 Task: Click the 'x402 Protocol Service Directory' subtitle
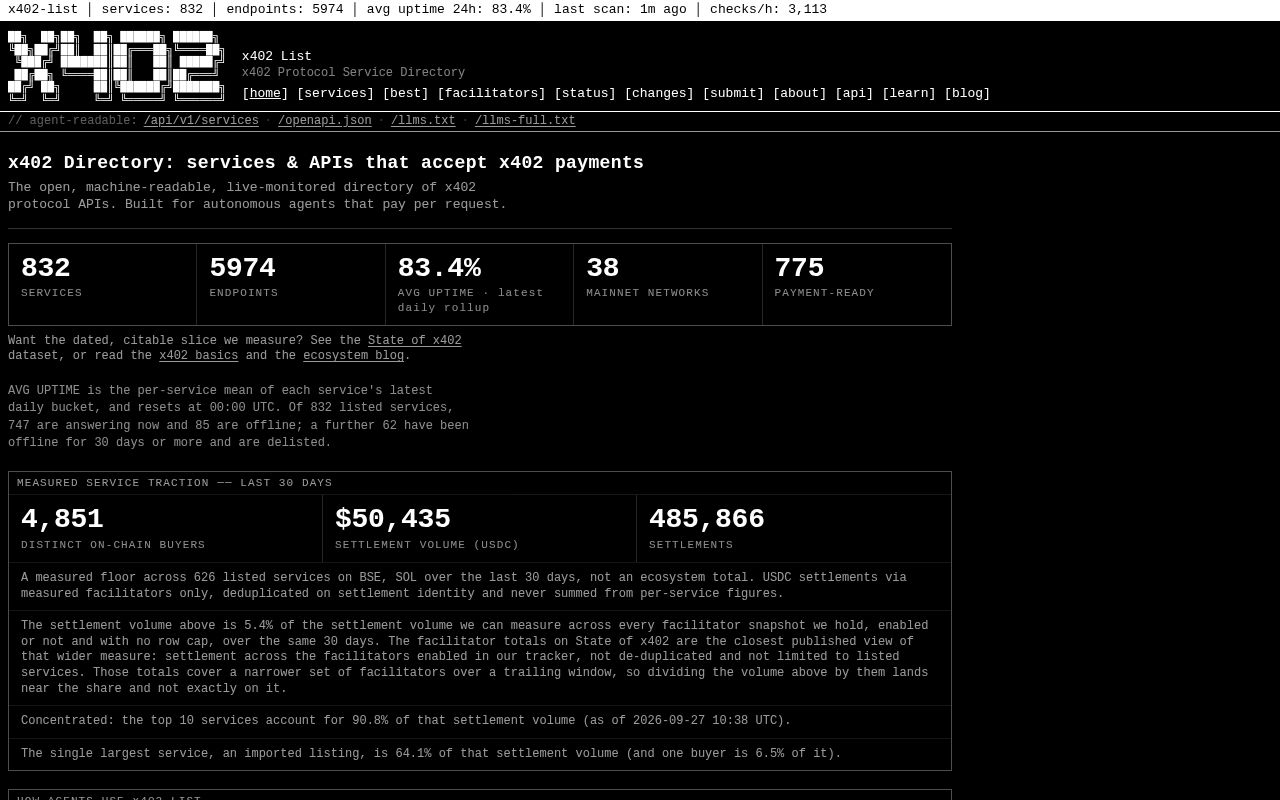[353, 73]
